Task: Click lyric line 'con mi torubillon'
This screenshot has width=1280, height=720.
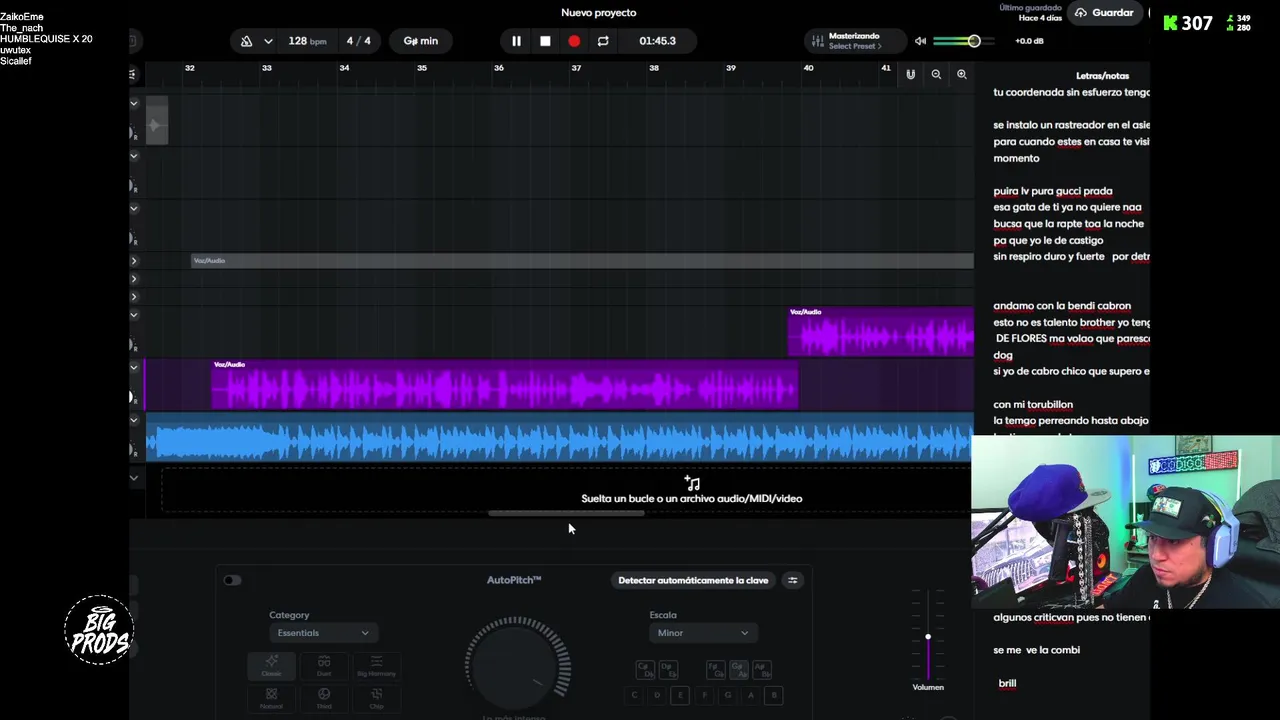Action: [x=1033, y=405]
